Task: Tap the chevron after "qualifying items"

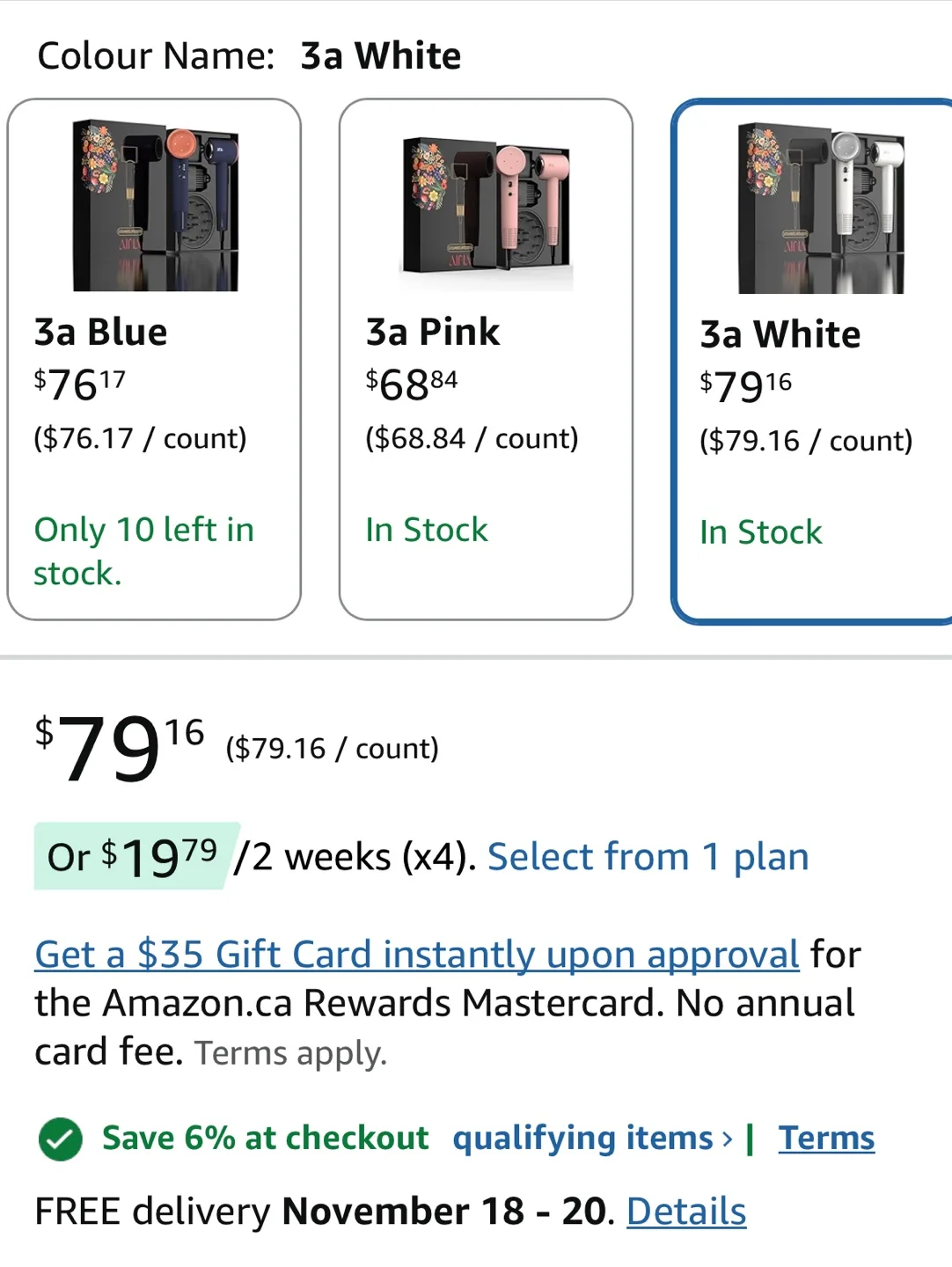Action: pos(728,1139)
